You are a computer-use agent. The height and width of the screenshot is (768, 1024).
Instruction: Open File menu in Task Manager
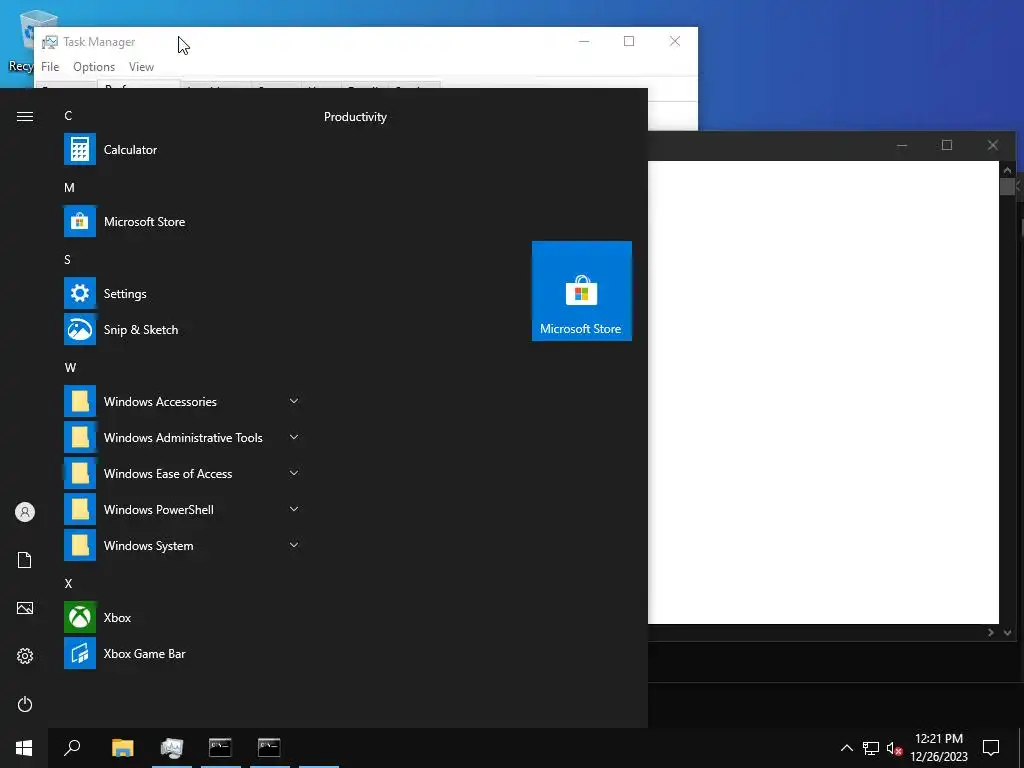[x=50, y=67]
